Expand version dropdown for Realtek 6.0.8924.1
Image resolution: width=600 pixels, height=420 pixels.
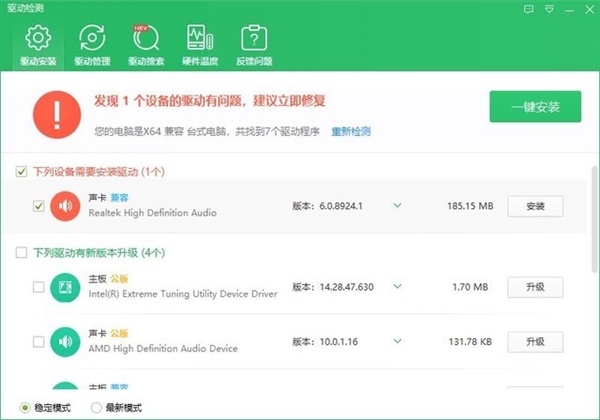tap(397, 206)
